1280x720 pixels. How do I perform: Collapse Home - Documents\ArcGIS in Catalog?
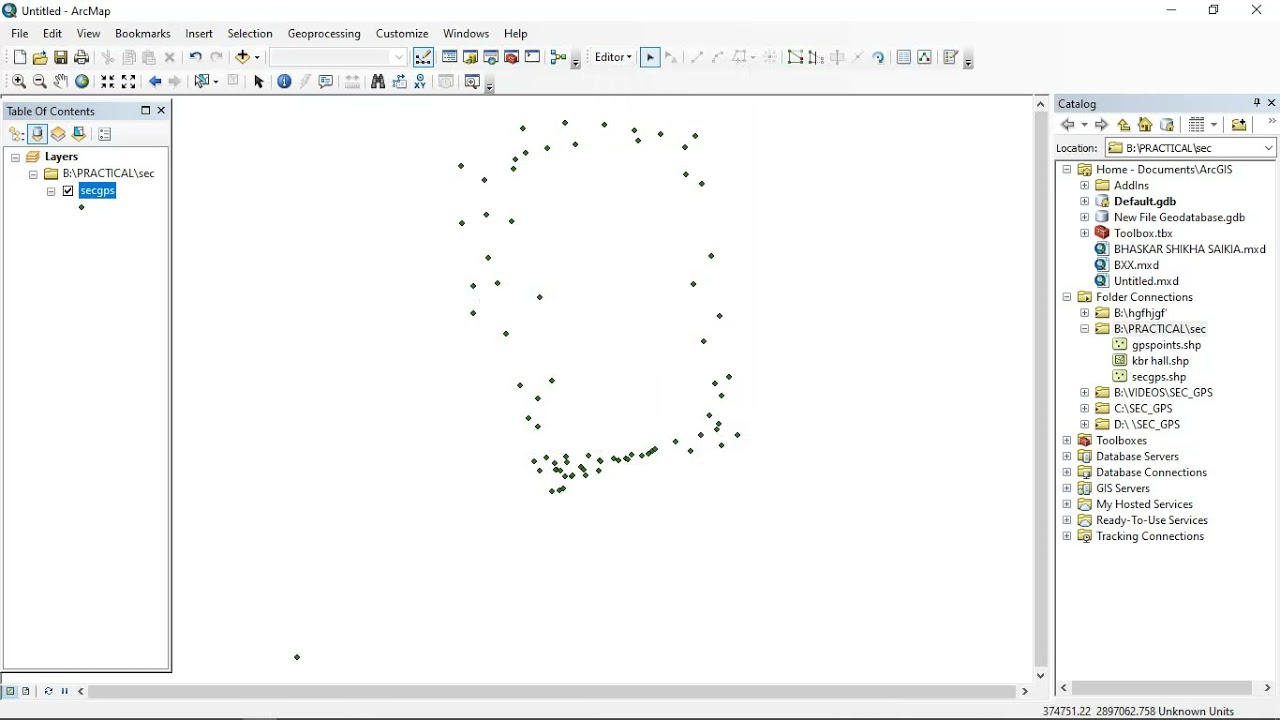click(x=1067, y=170)
